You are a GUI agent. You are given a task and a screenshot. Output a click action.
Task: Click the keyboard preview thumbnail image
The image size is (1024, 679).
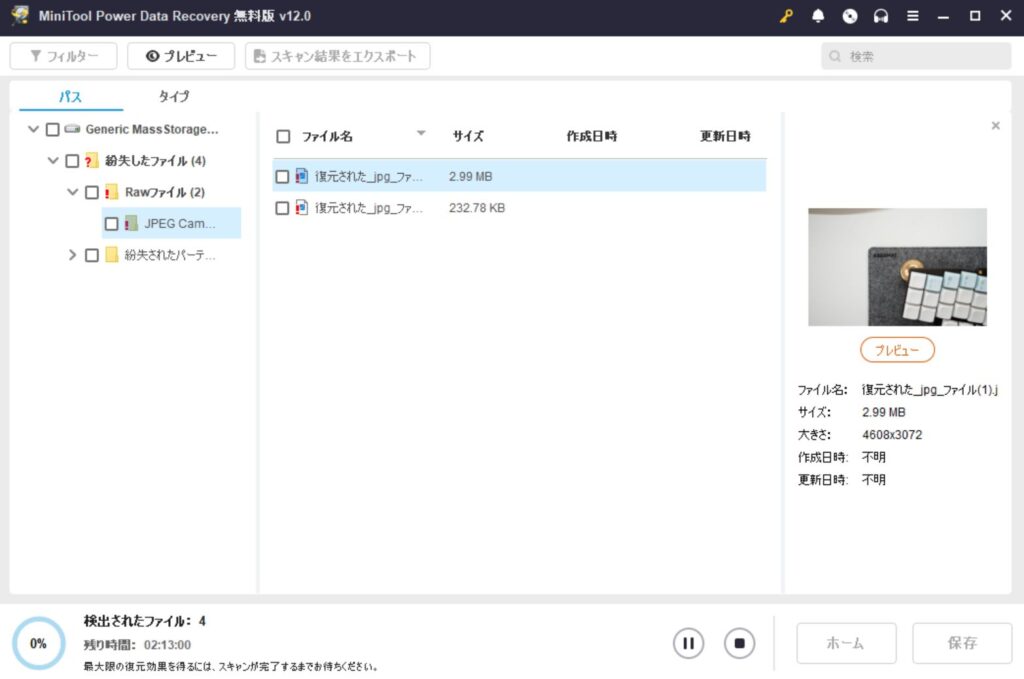[x=897, y=267]
